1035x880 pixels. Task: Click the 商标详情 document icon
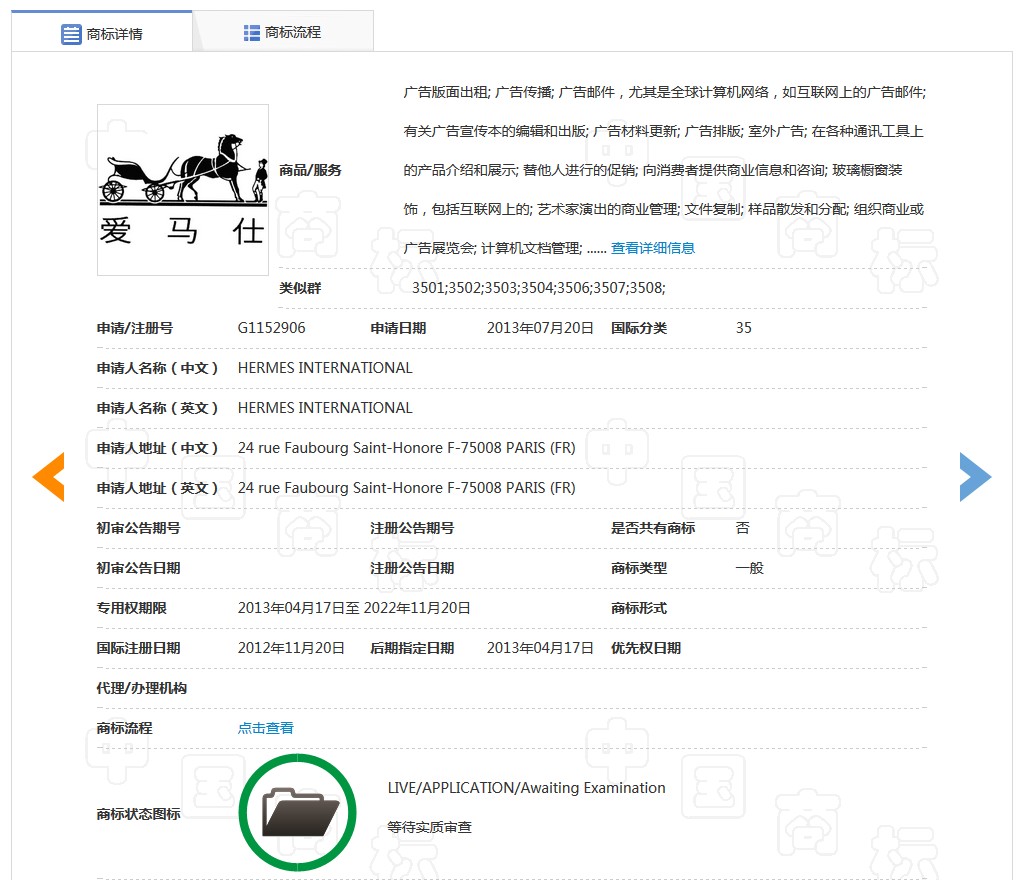71,34
